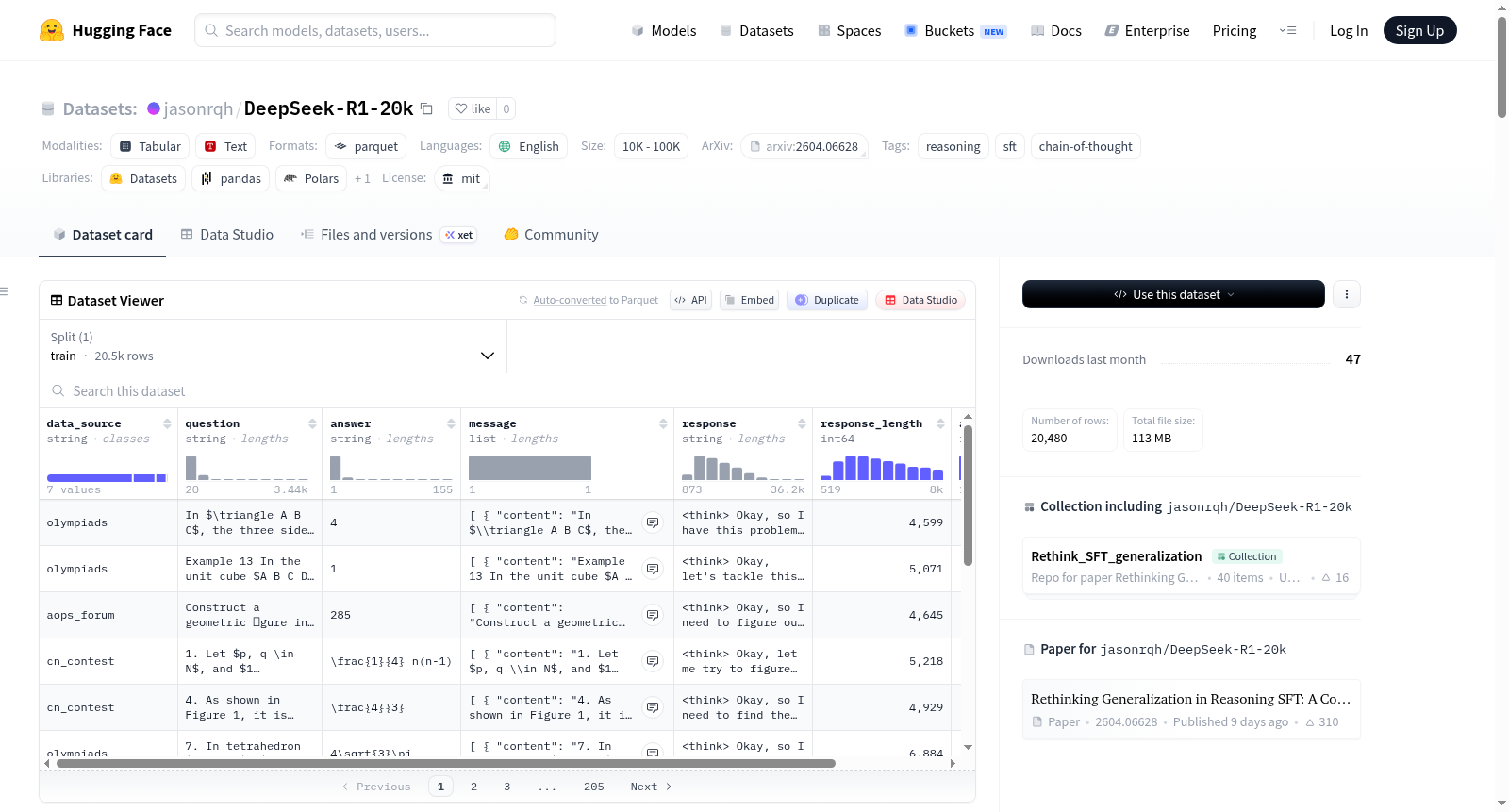Sort by the answer column

451,423
